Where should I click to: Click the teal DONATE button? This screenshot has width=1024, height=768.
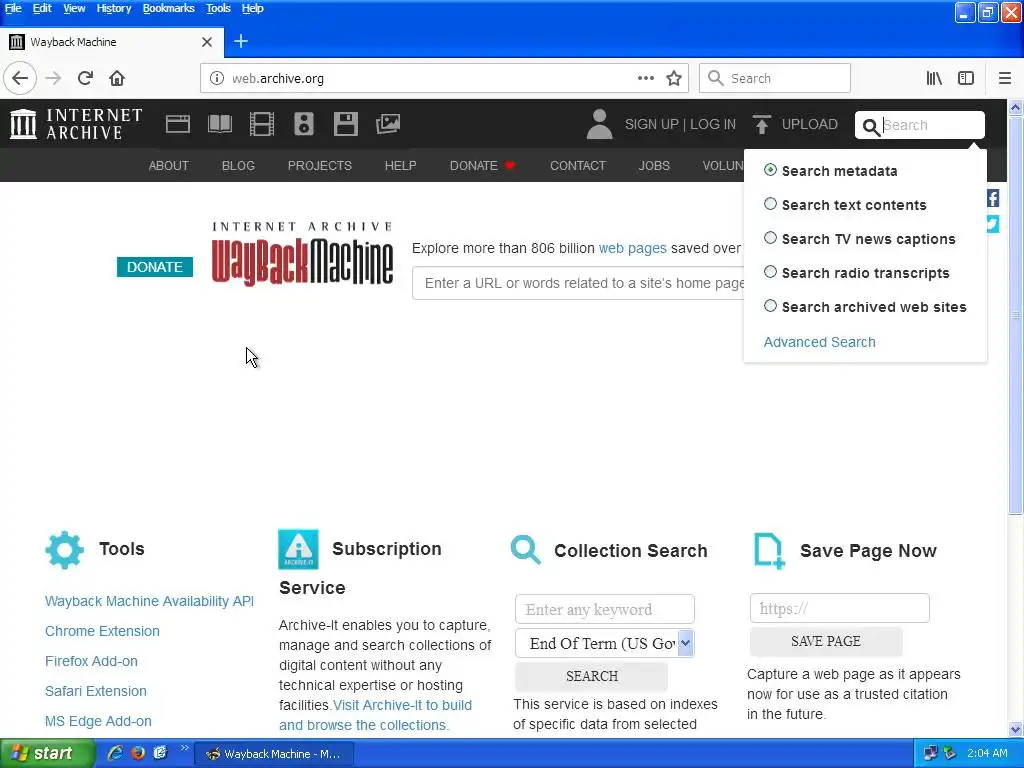click(155, 266)
